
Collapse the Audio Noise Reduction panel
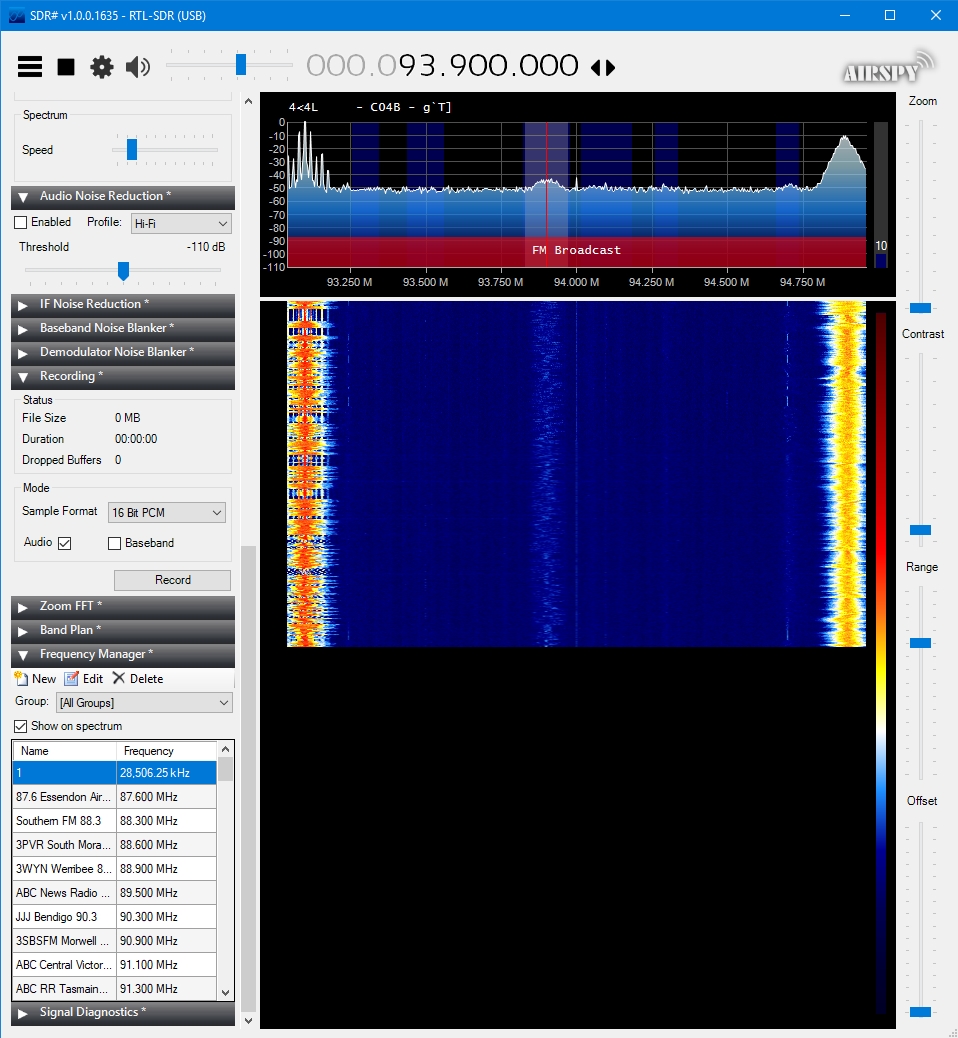pyautogui.click(x=122, y=197)
